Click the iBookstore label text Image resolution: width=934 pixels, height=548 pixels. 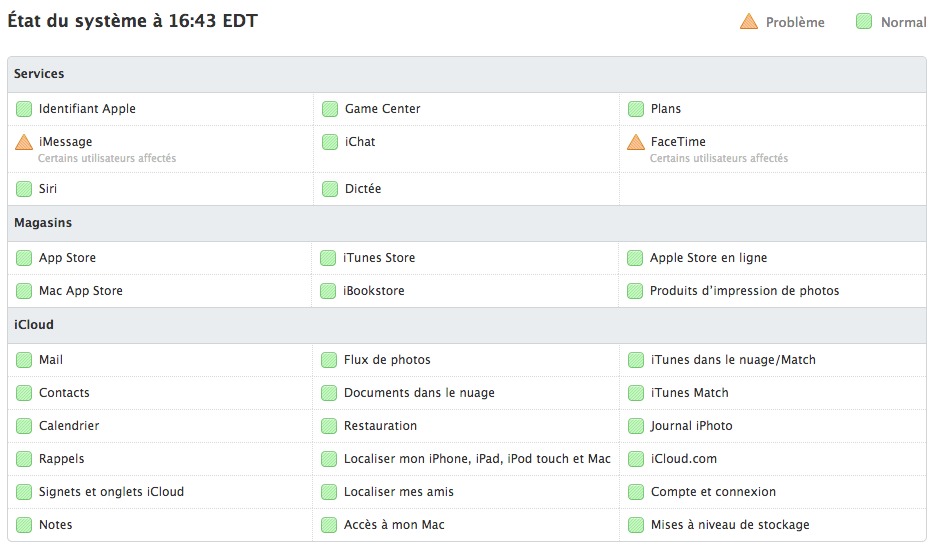click(x=373, y=291)
